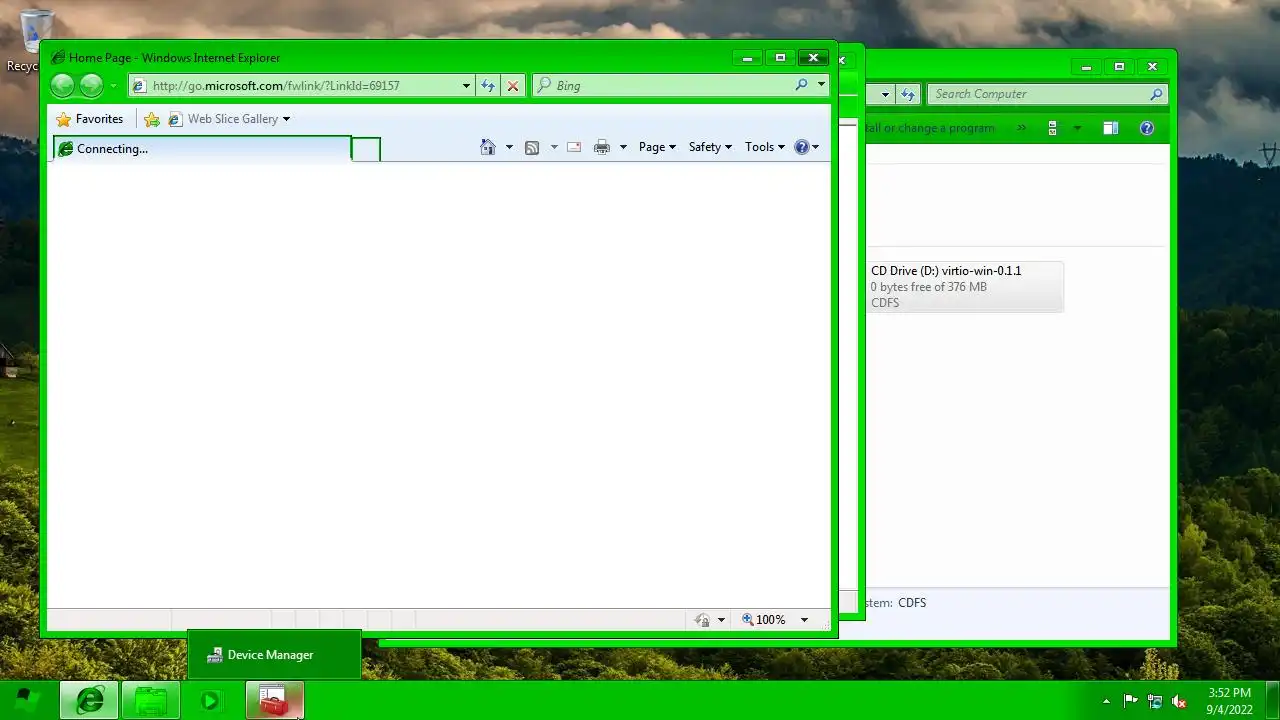Open the Safety menu
The width and height of the screenshot is (1280, 720).
[710, 147]
